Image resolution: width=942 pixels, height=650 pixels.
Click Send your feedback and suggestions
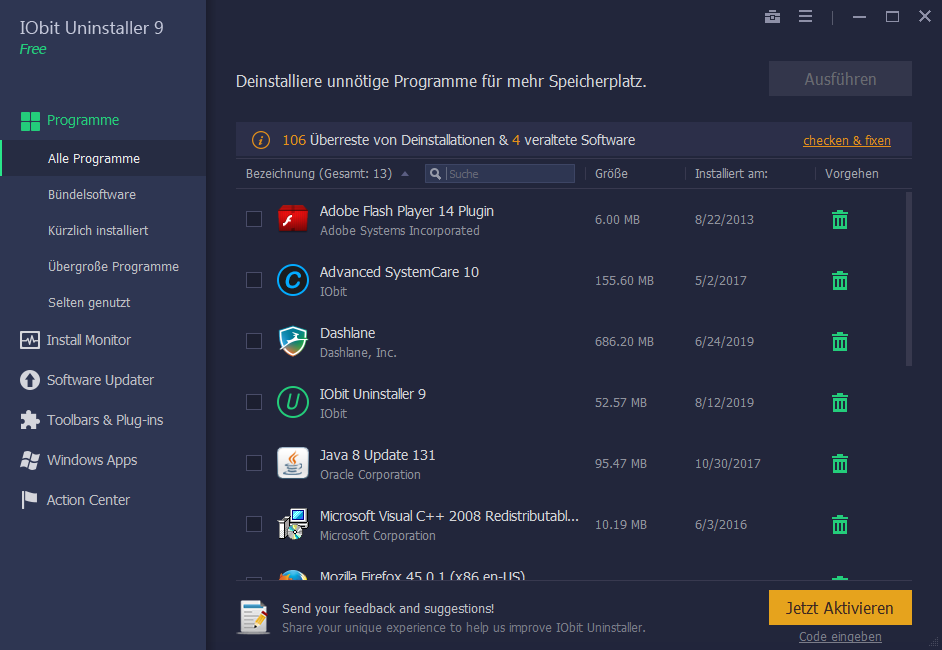point(388,609)
